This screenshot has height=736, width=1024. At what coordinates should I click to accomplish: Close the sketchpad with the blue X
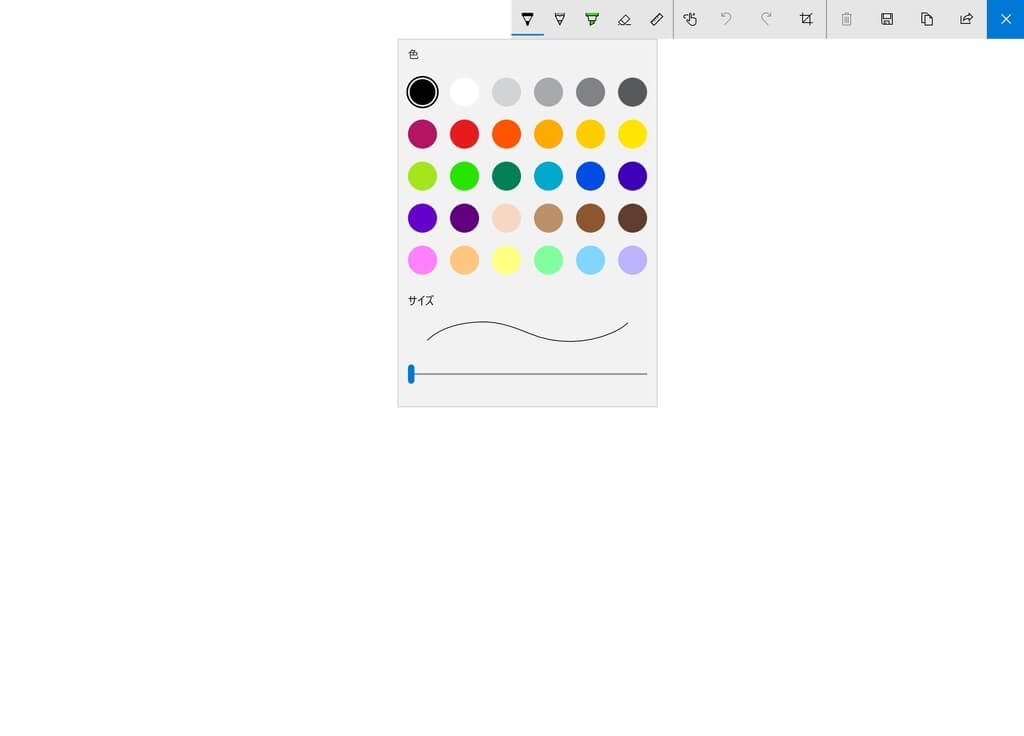(x=1005, y=19)
